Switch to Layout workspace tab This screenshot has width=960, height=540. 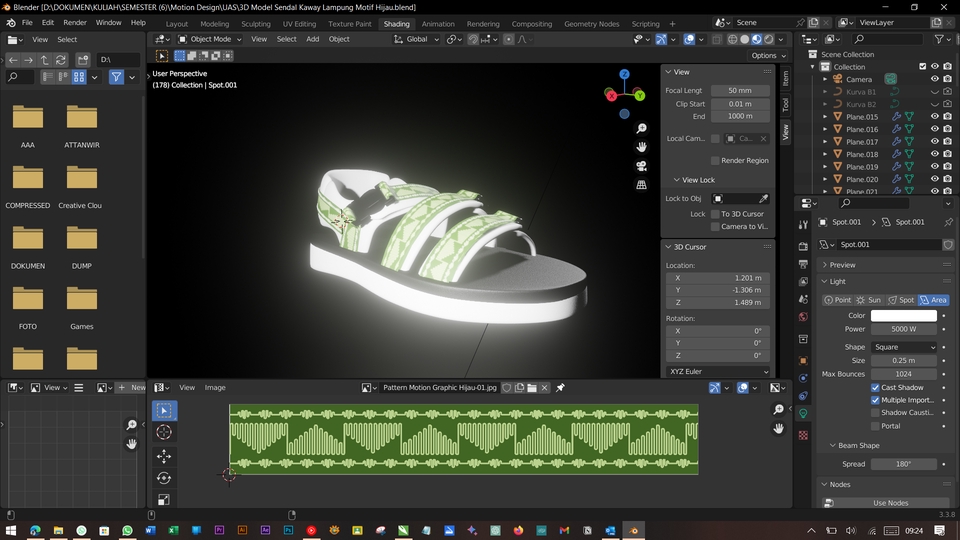176,24
